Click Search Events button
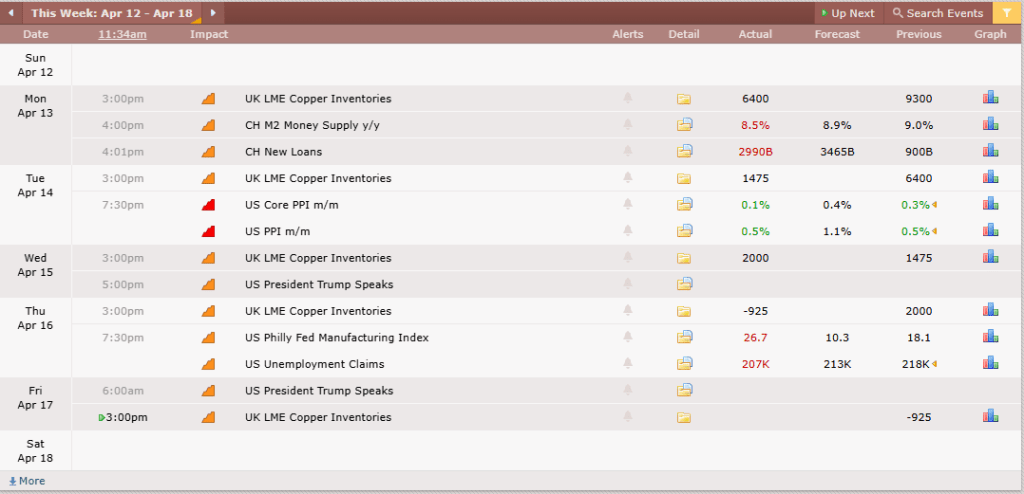The image size is (1024, 494). tap(937, 13)
